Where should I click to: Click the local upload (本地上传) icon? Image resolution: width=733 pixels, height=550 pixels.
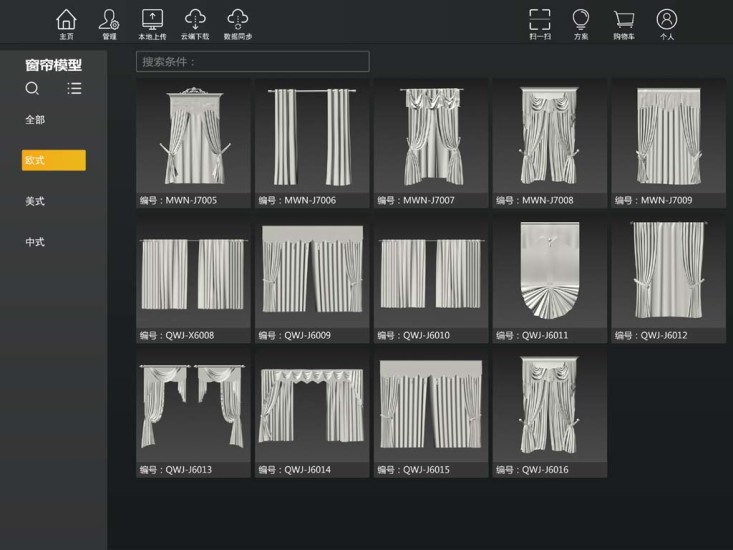152,20
